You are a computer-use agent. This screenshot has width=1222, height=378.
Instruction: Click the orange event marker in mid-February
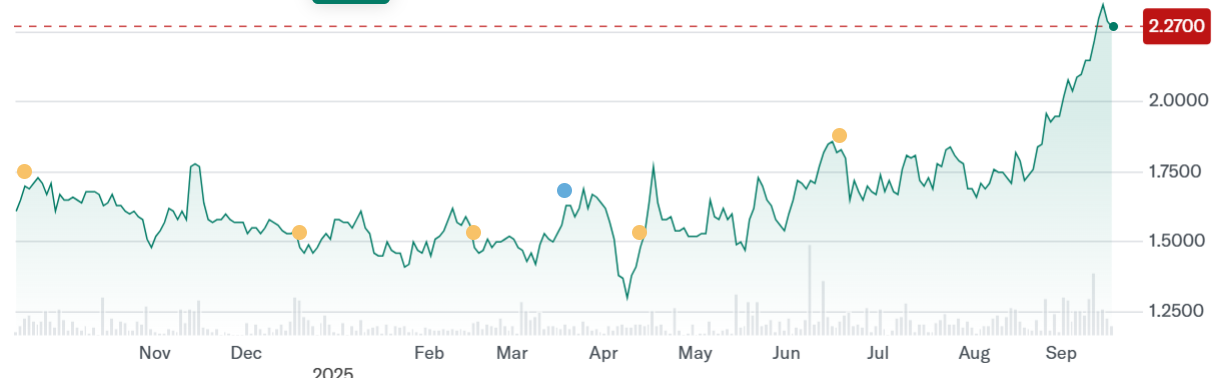[x=473, y=232]
